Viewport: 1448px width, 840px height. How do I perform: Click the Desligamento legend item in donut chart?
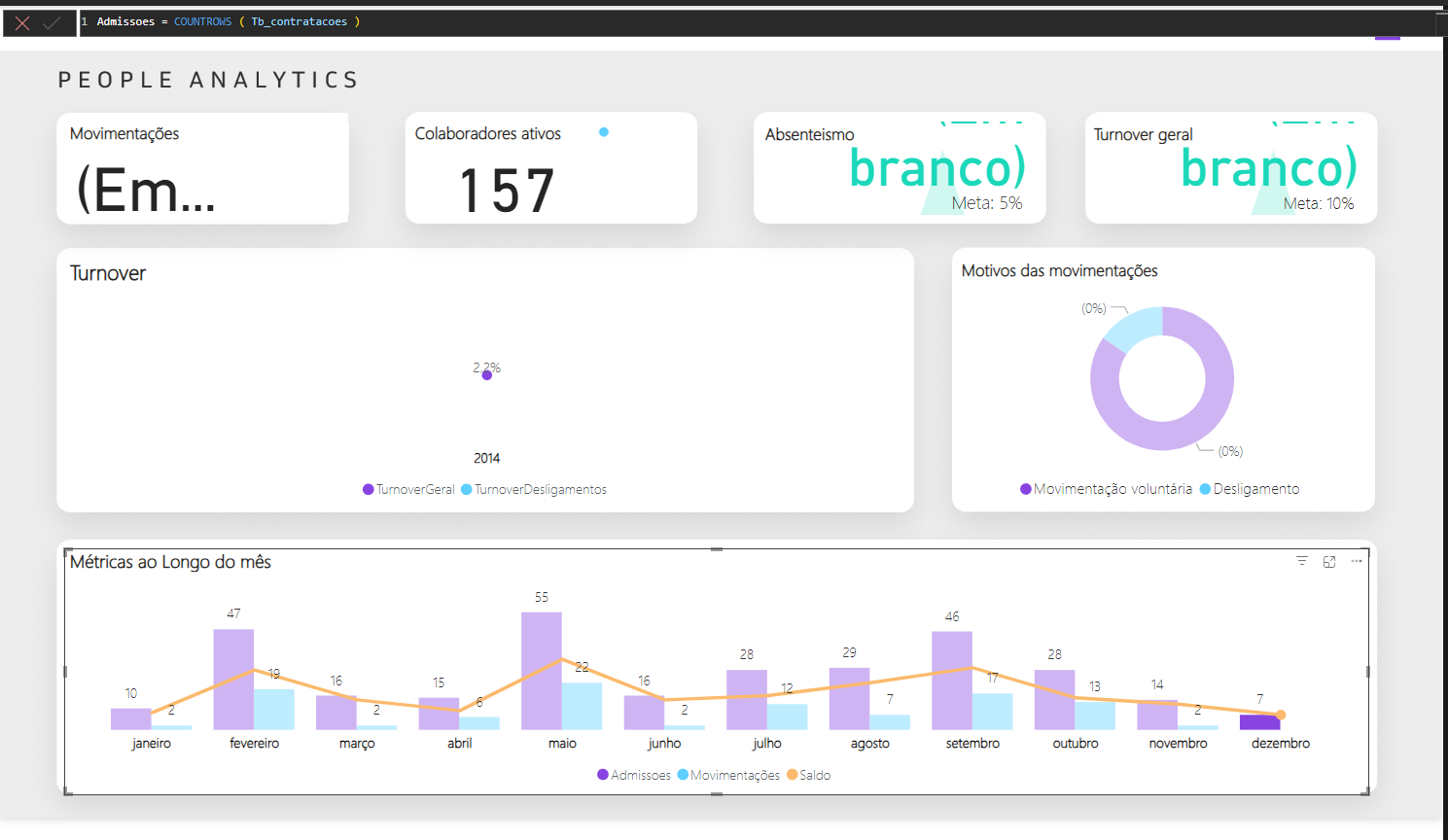click(x=1250, y=489)
